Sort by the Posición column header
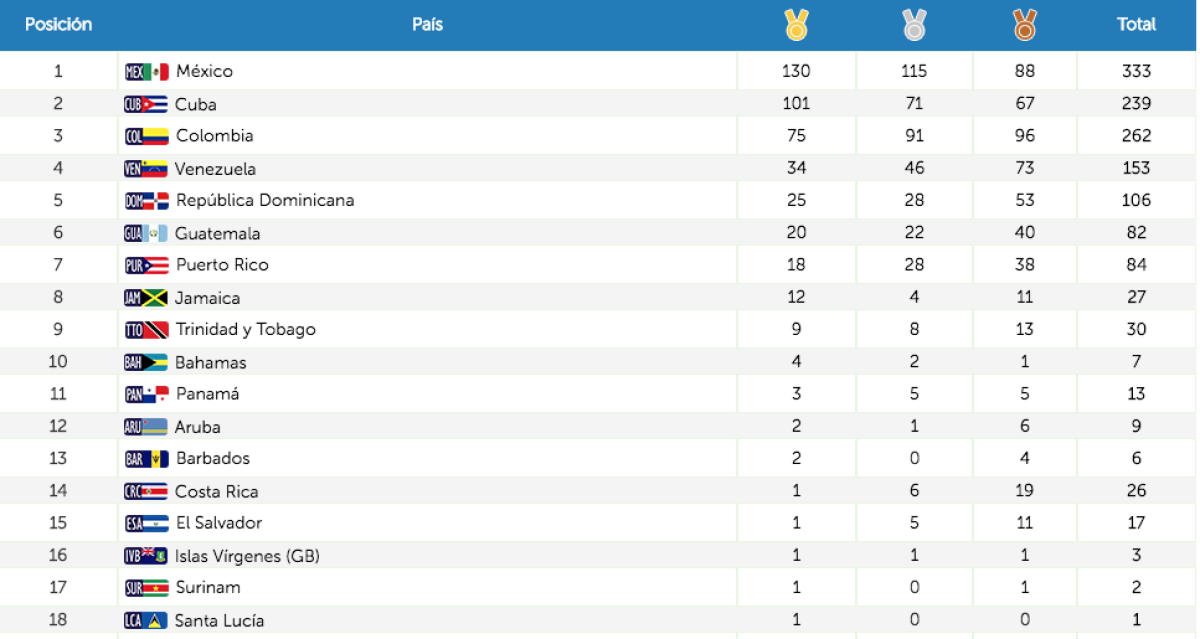This screenshot has width=1200, height=639. point(58,24)
